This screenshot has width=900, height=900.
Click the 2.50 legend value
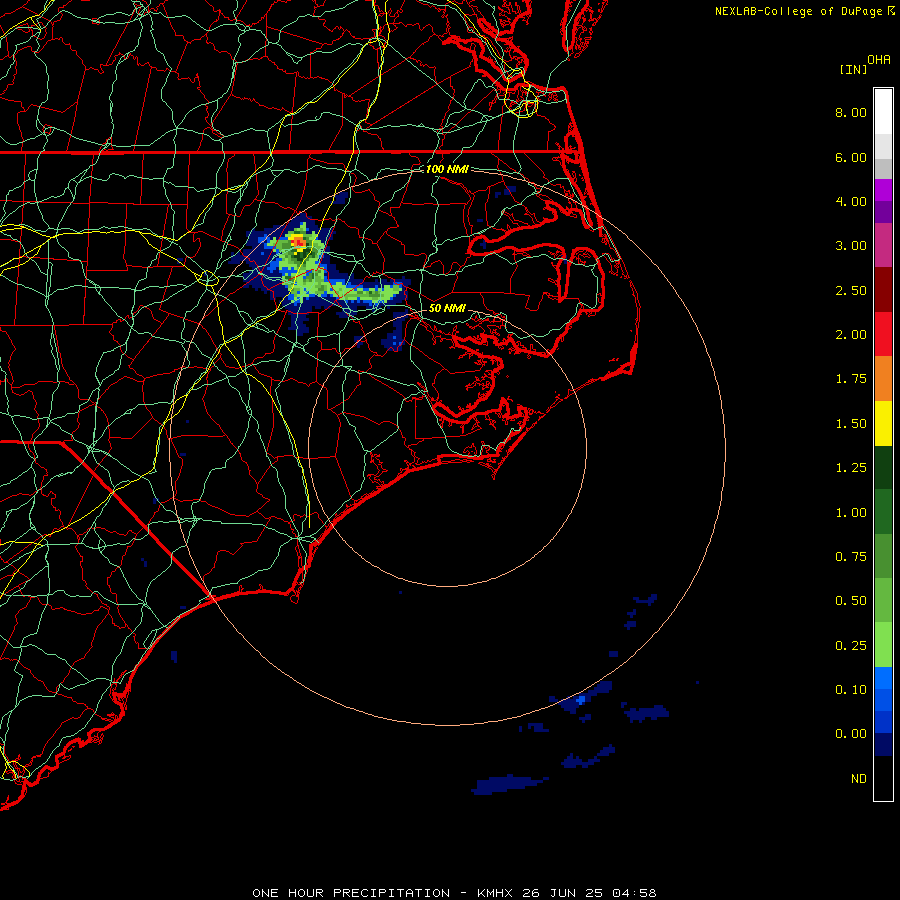851,290
